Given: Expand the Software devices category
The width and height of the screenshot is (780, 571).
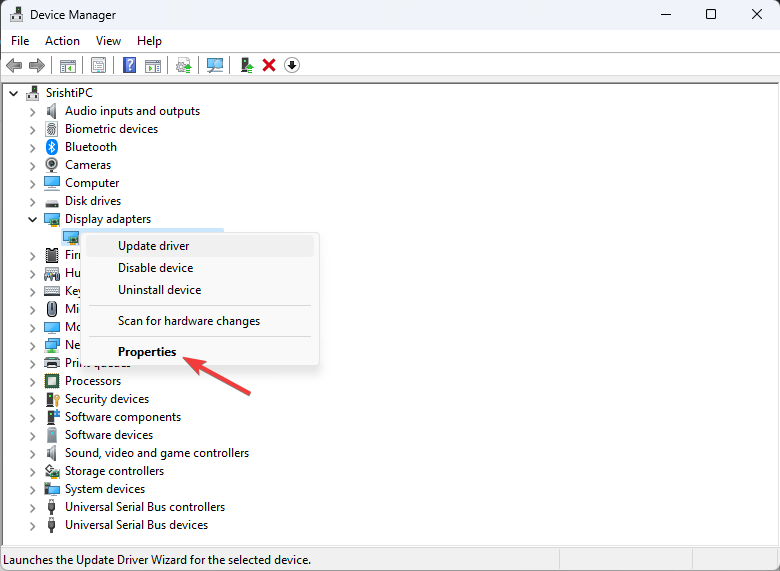Looking at the screenshot, I should [33, 435].
